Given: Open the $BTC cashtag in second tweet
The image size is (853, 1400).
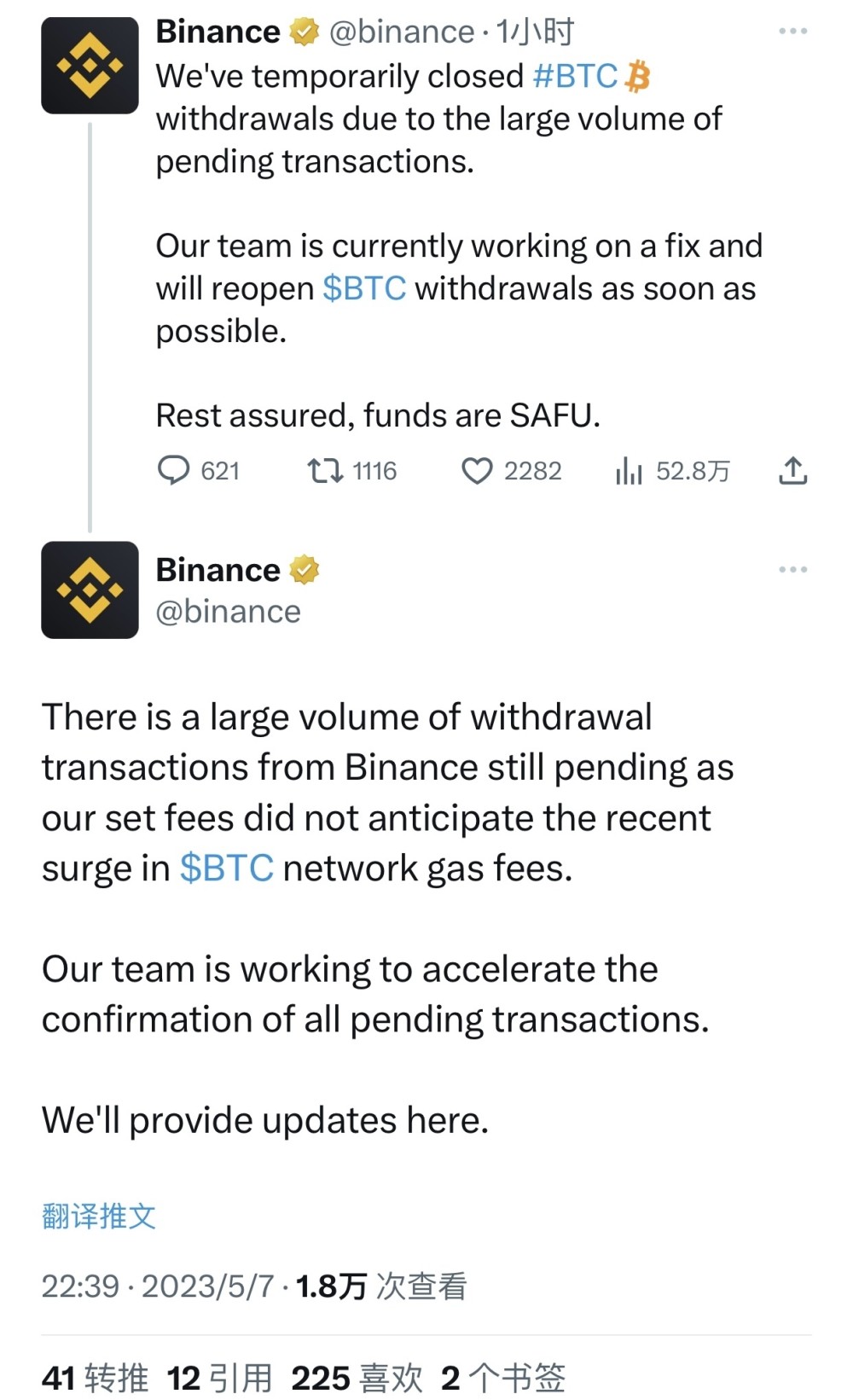Looking at the screenshot, I should 227,868.
